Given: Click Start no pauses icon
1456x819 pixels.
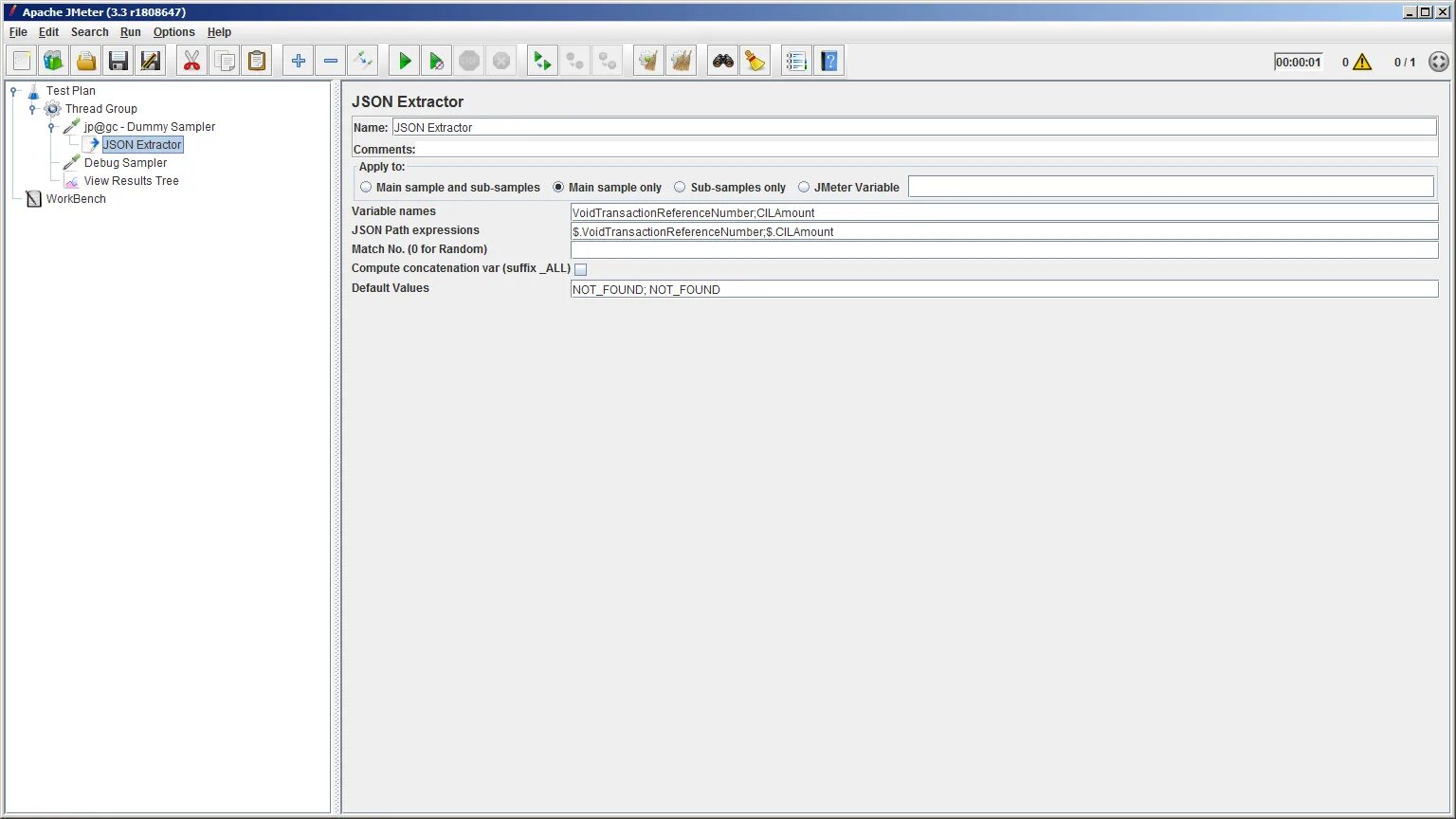Looking at the screenshot, I should coord(437,62).
